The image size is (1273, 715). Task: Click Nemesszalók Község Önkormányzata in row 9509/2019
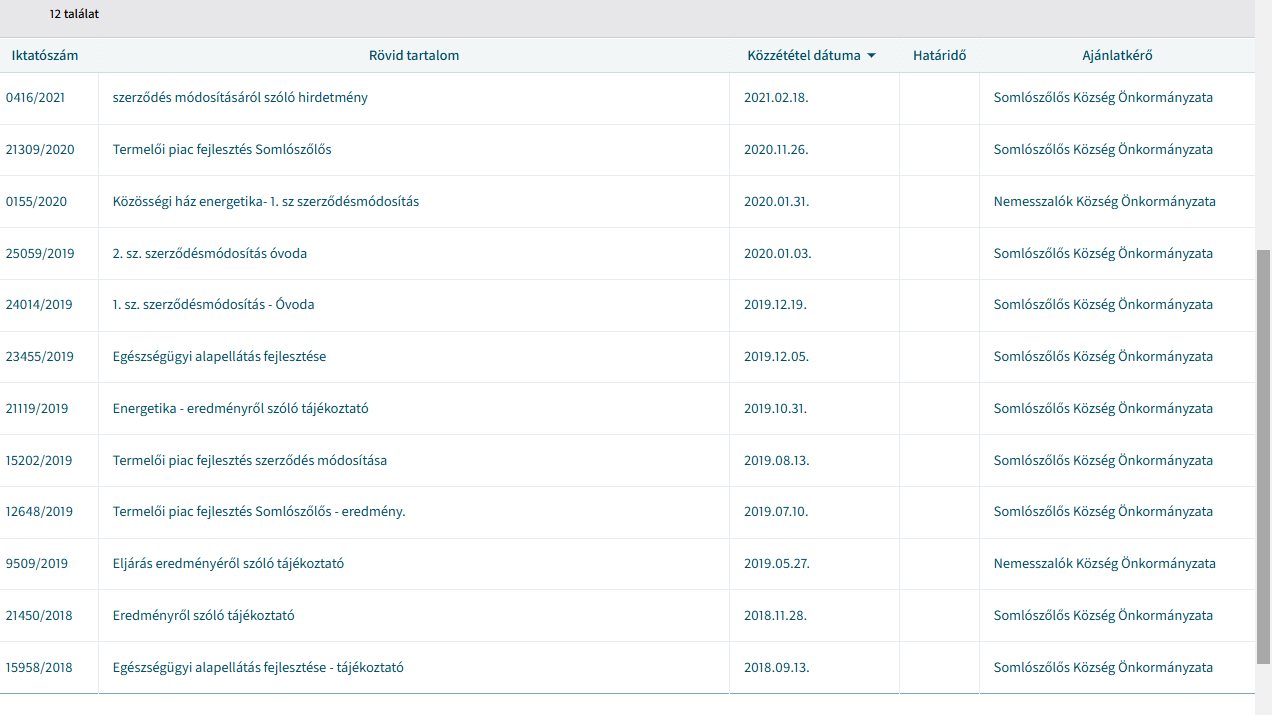[1104, 564]
